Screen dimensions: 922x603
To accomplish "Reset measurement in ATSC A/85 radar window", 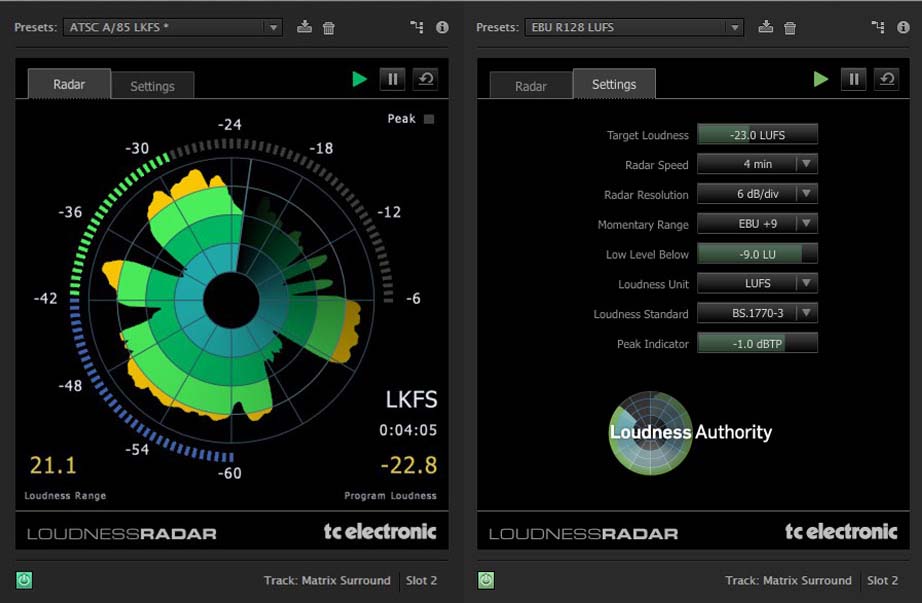I will pos(426,79).
